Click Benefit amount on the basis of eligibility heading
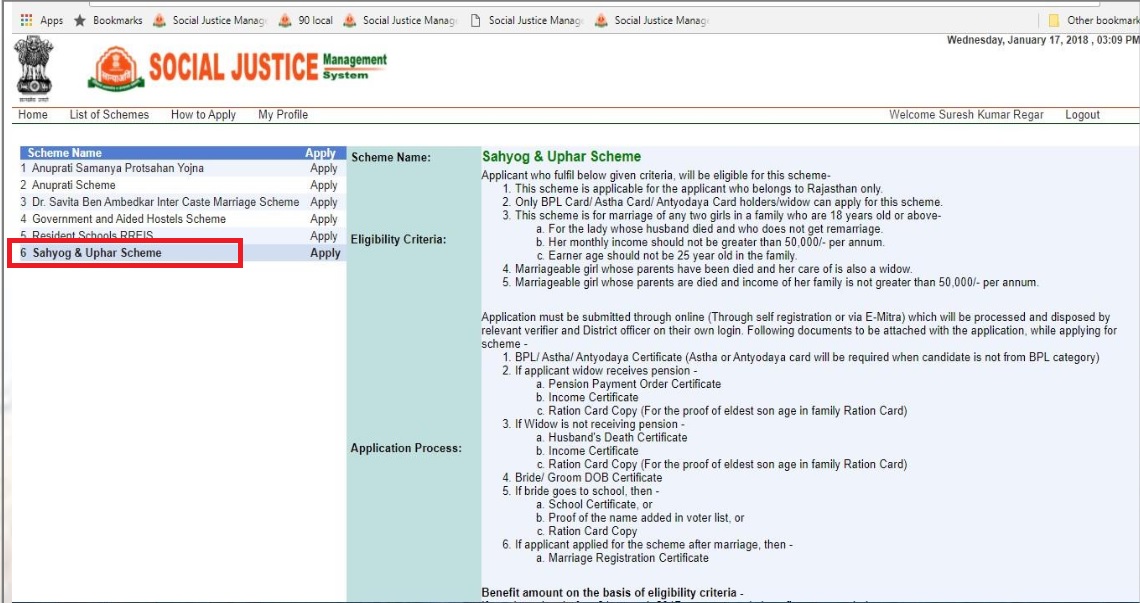 tap(612, 593)
